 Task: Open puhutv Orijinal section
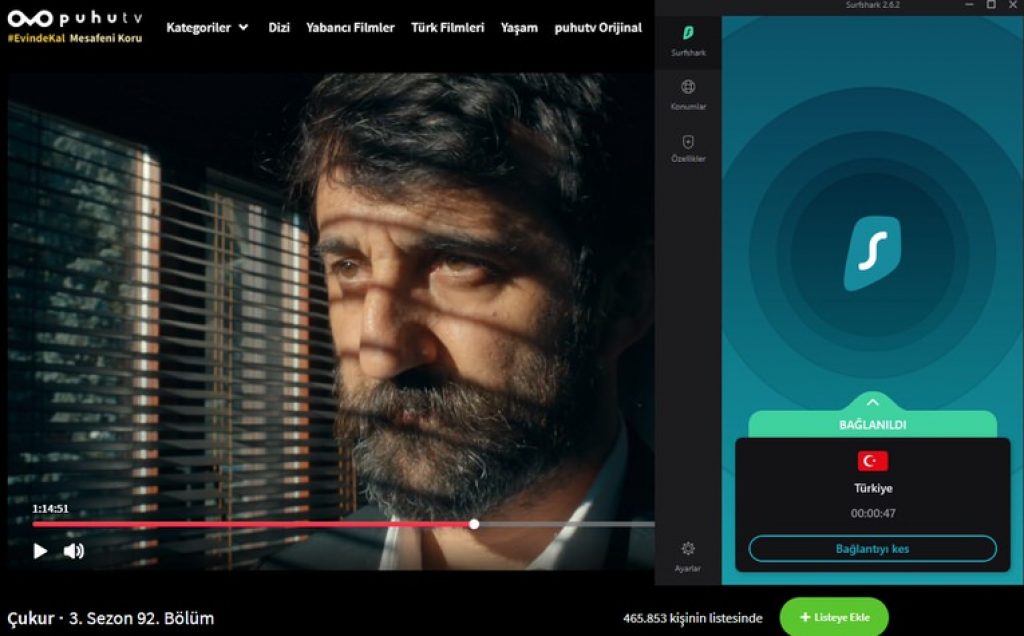tap(598, 27)
